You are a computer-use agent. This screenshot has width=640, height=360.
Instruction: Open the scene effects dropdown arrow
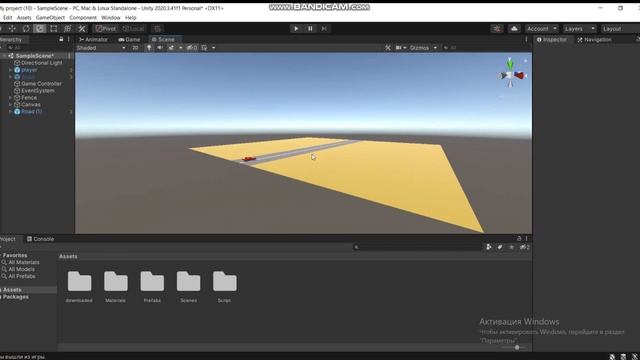180,48
